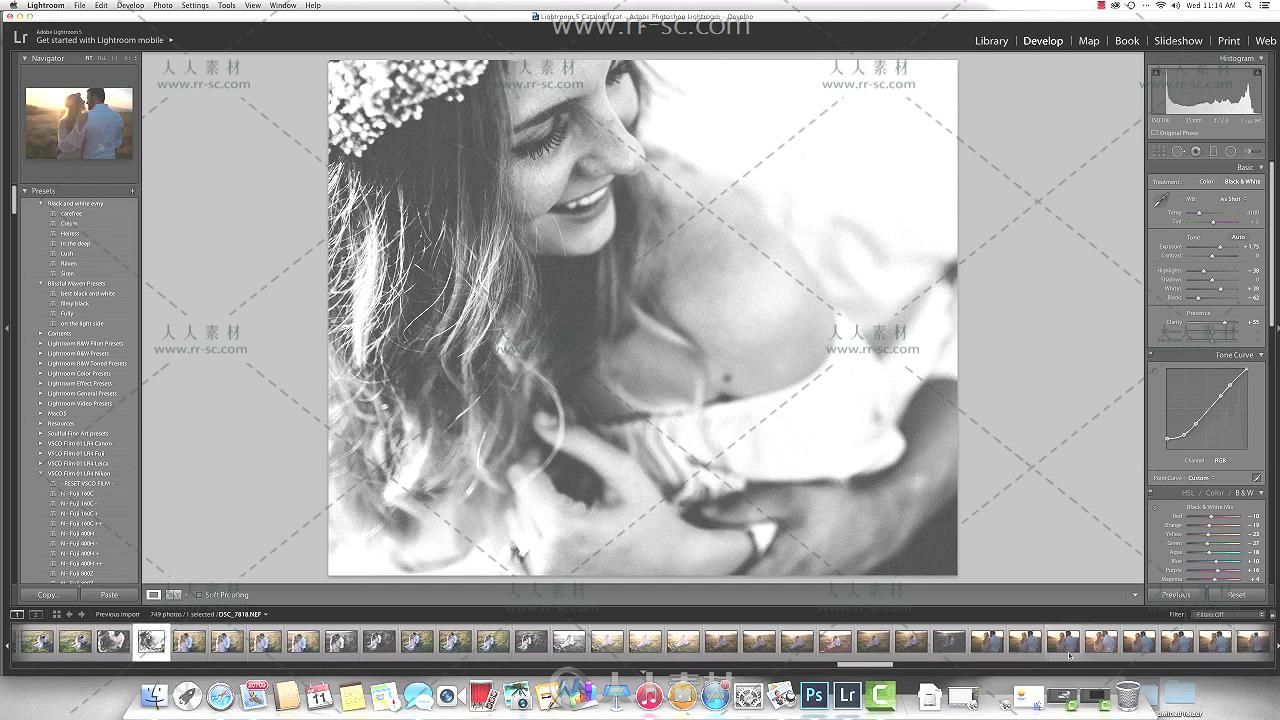Select main window display button 1
The image size is (1280, 720).
point(17,614)
